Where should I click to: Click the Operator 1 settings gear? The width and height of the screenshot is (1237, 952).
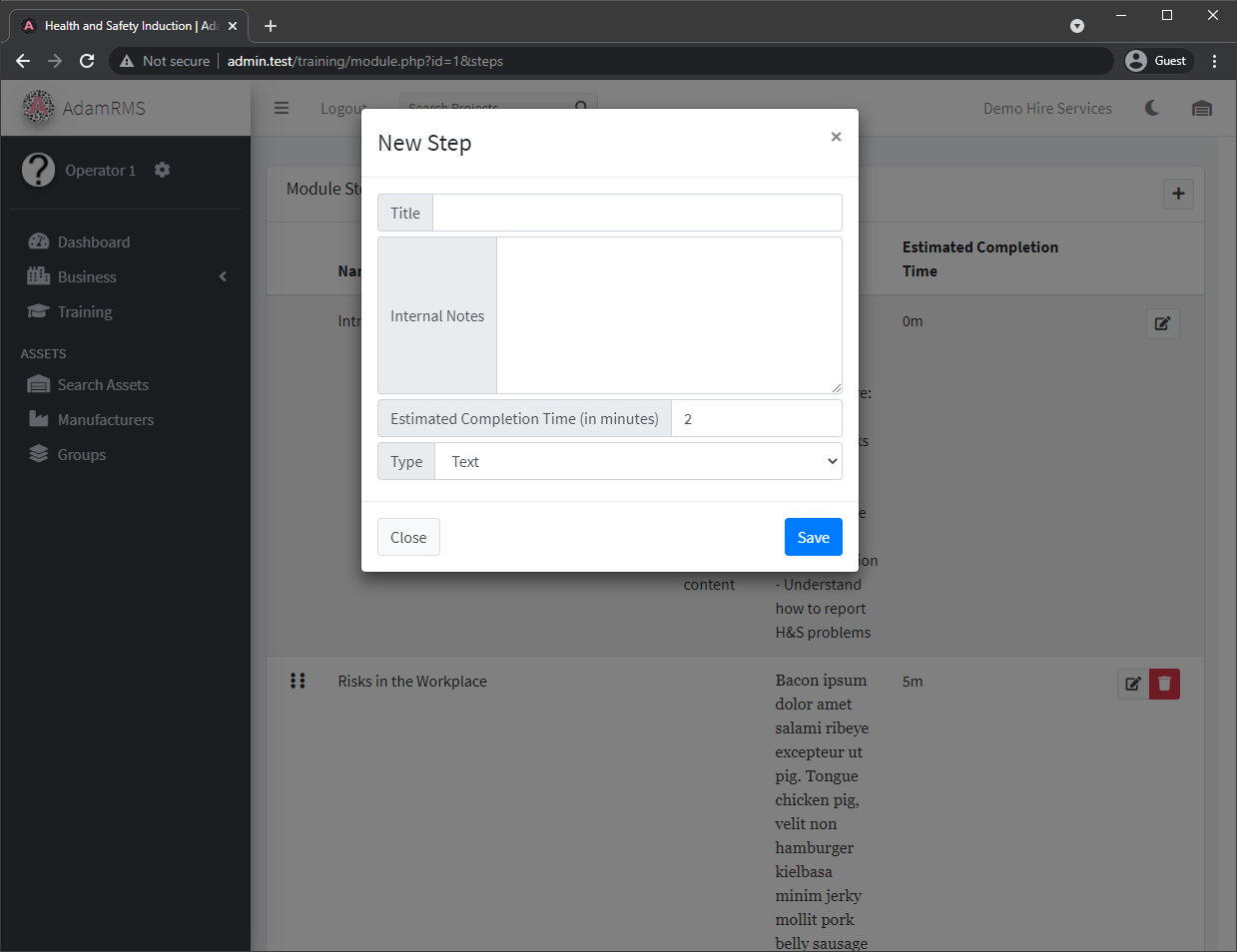click(162, 170)
